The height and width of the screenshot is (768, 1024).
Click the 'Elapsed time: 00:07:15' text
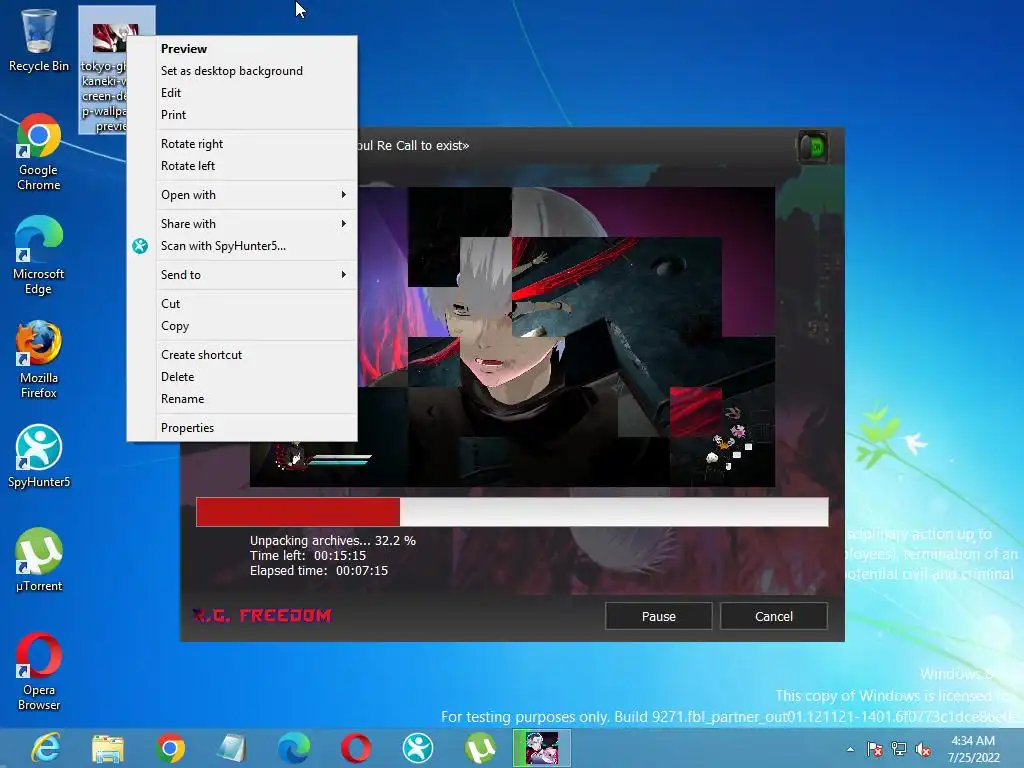[319, 570]
